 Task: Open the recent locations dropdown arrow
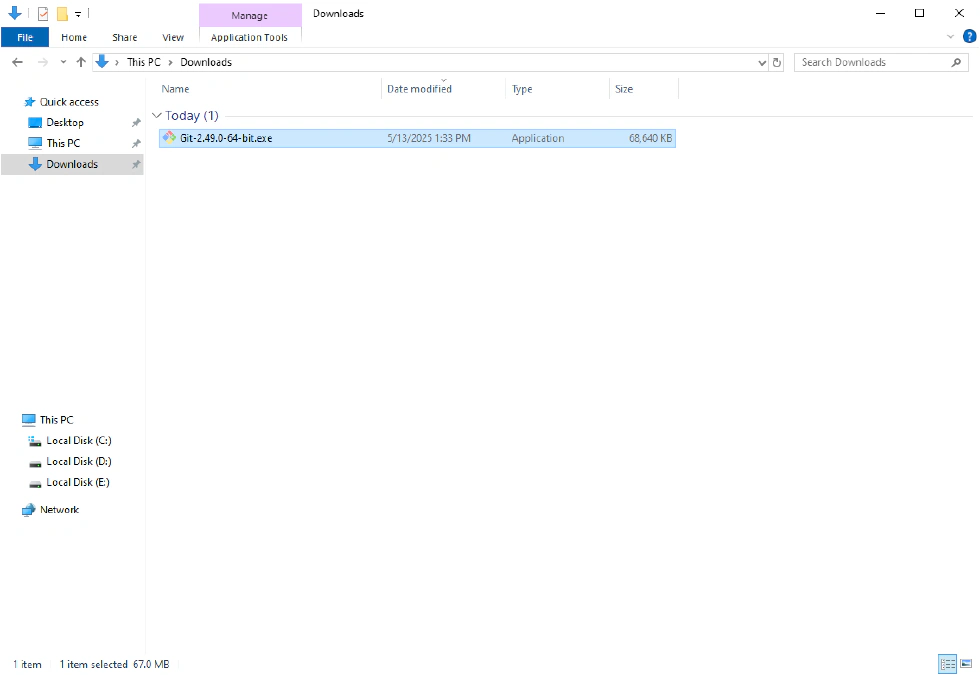63,62
